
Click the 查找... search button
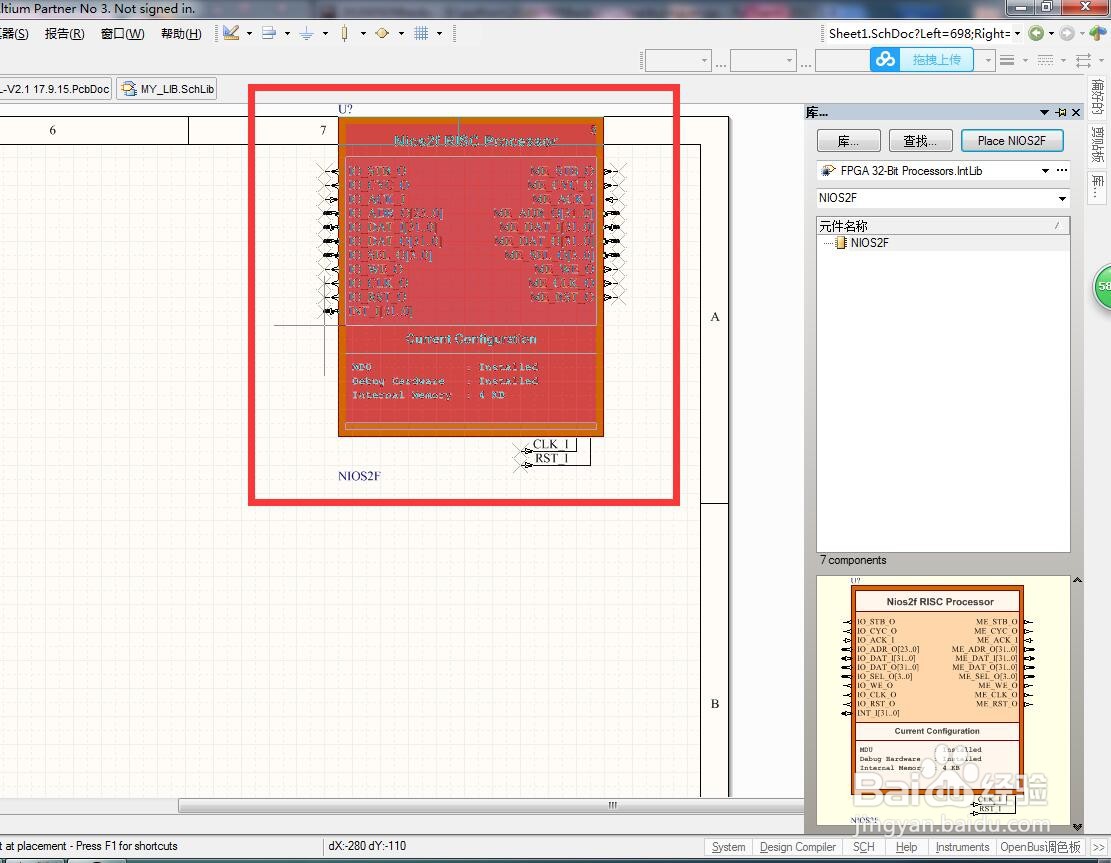(920, 141)
